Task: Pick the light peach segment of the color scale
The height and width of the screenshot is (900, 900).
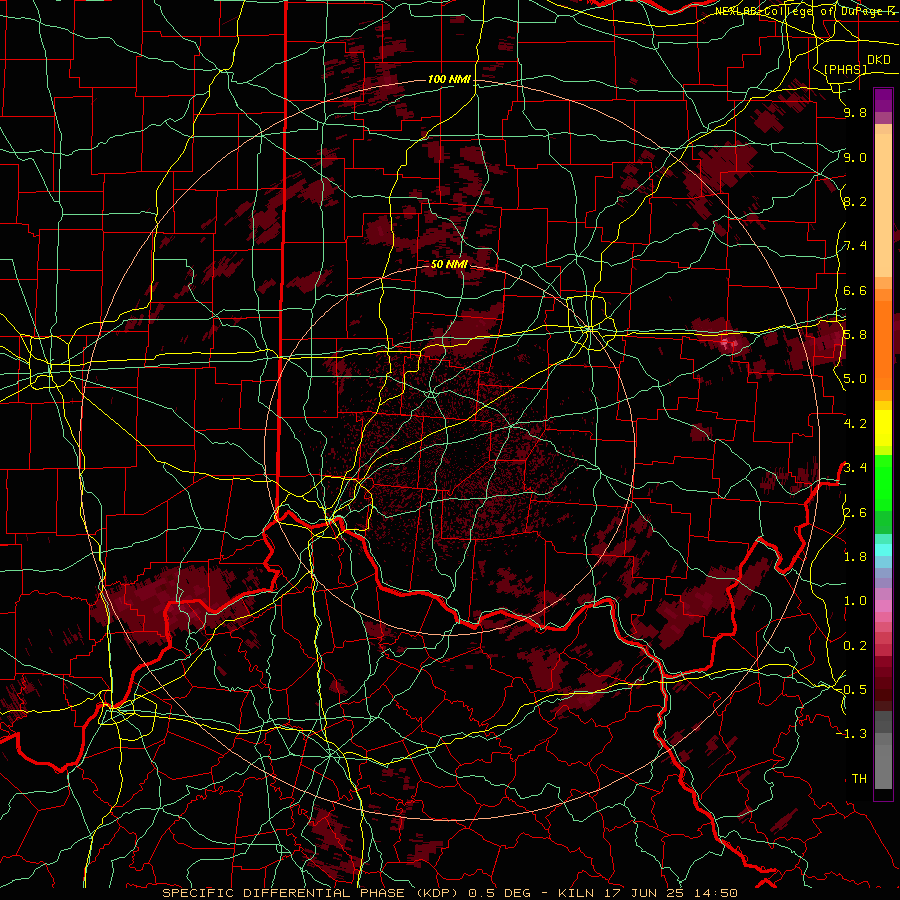Action: click(x=883, y=205)
